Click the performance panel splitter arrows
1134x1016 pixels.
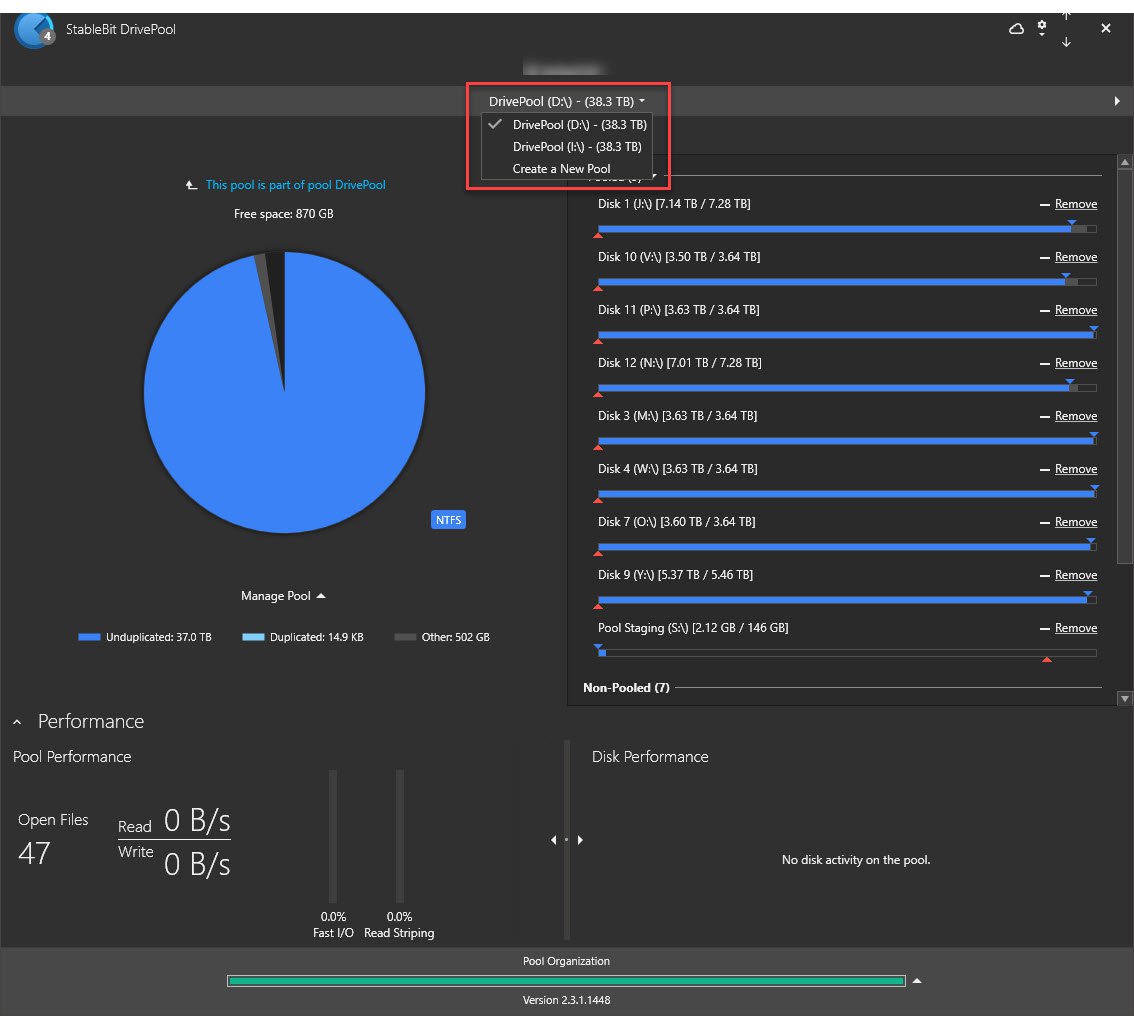(567, 840)
